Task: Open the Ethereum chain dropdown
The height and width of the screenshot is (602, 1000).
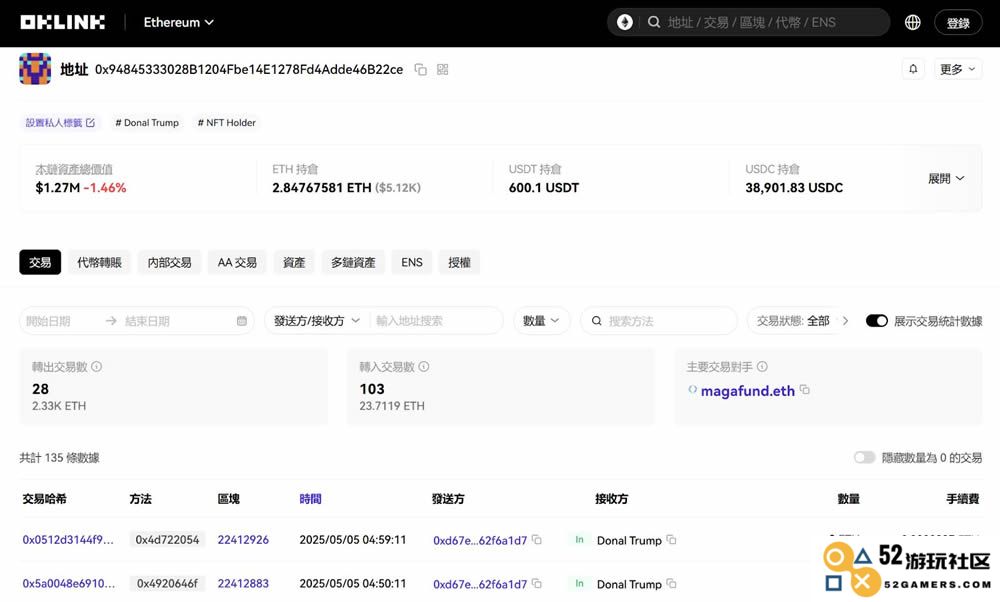Action: click(x=179, y=22)
